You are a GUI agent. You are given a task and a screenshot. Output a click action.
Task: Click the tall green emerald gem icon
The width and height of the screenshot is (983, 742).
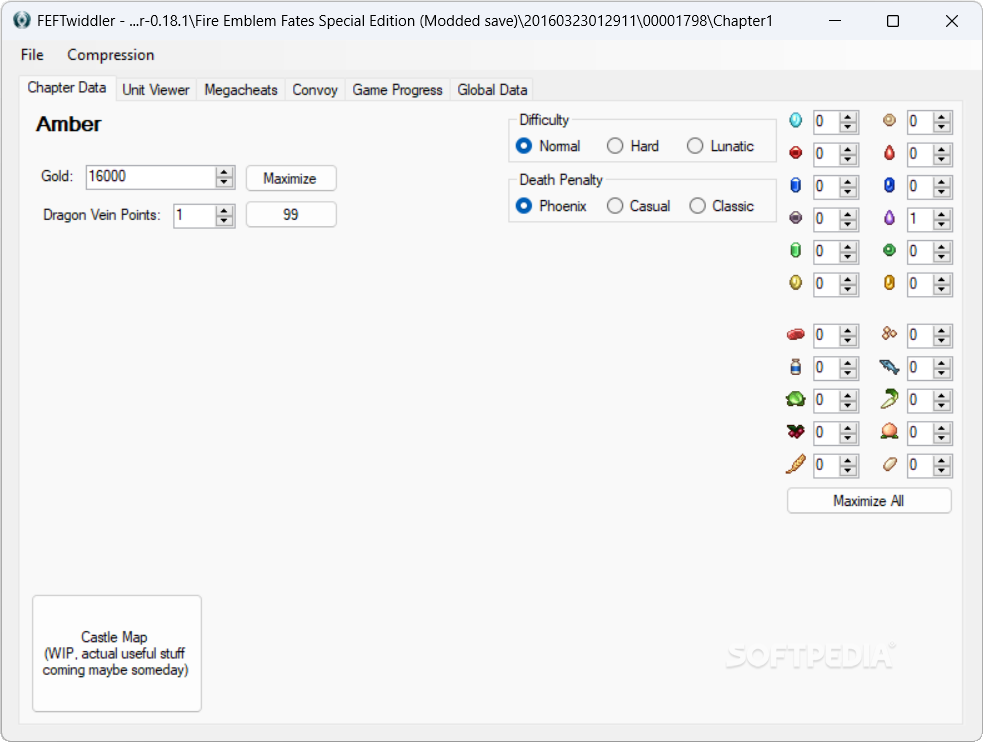[x=796, y=251]
